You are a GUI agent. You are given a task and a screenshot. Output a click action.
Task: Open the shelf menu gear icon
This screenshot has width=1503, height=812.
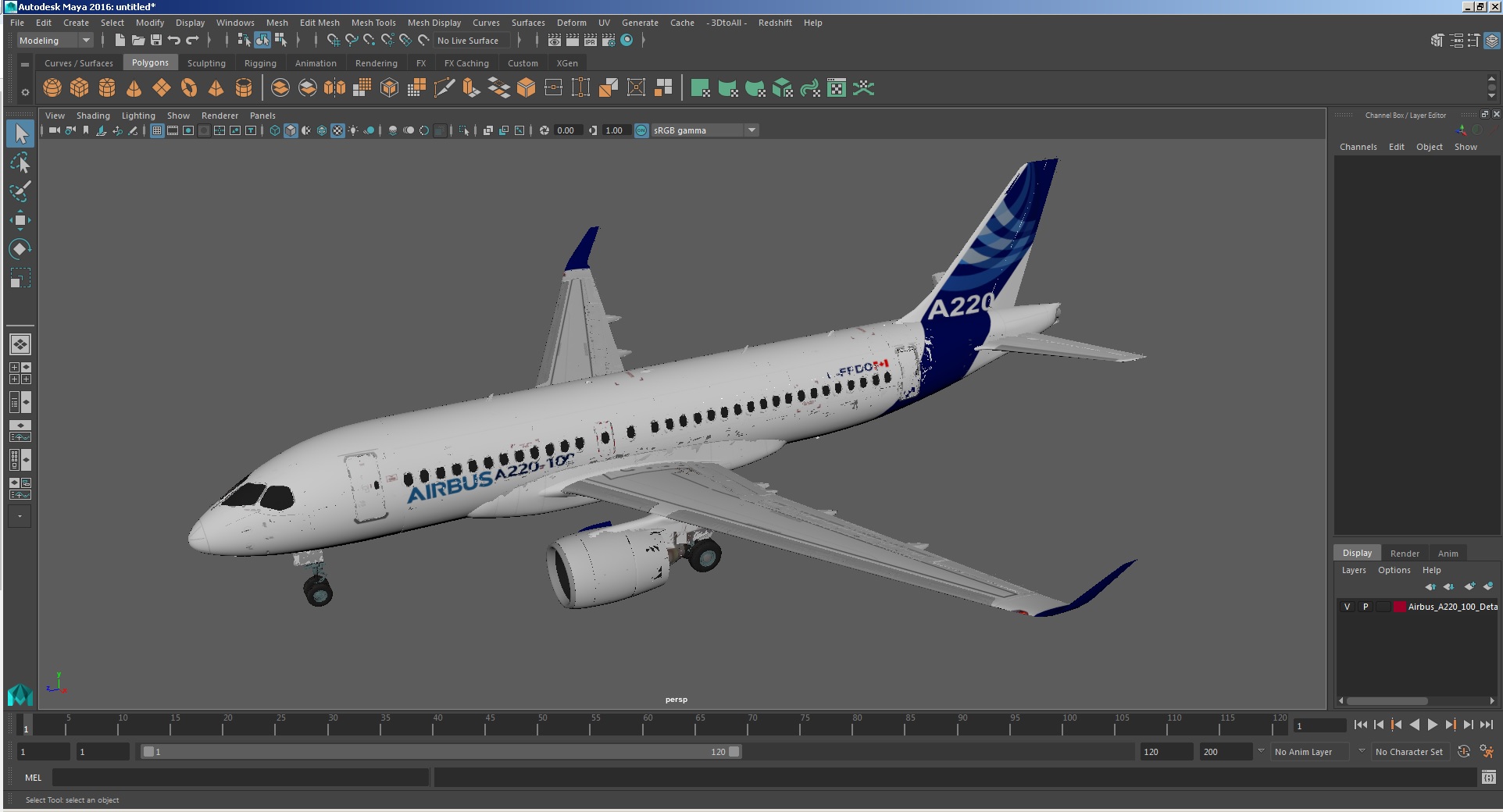point(25,92)
